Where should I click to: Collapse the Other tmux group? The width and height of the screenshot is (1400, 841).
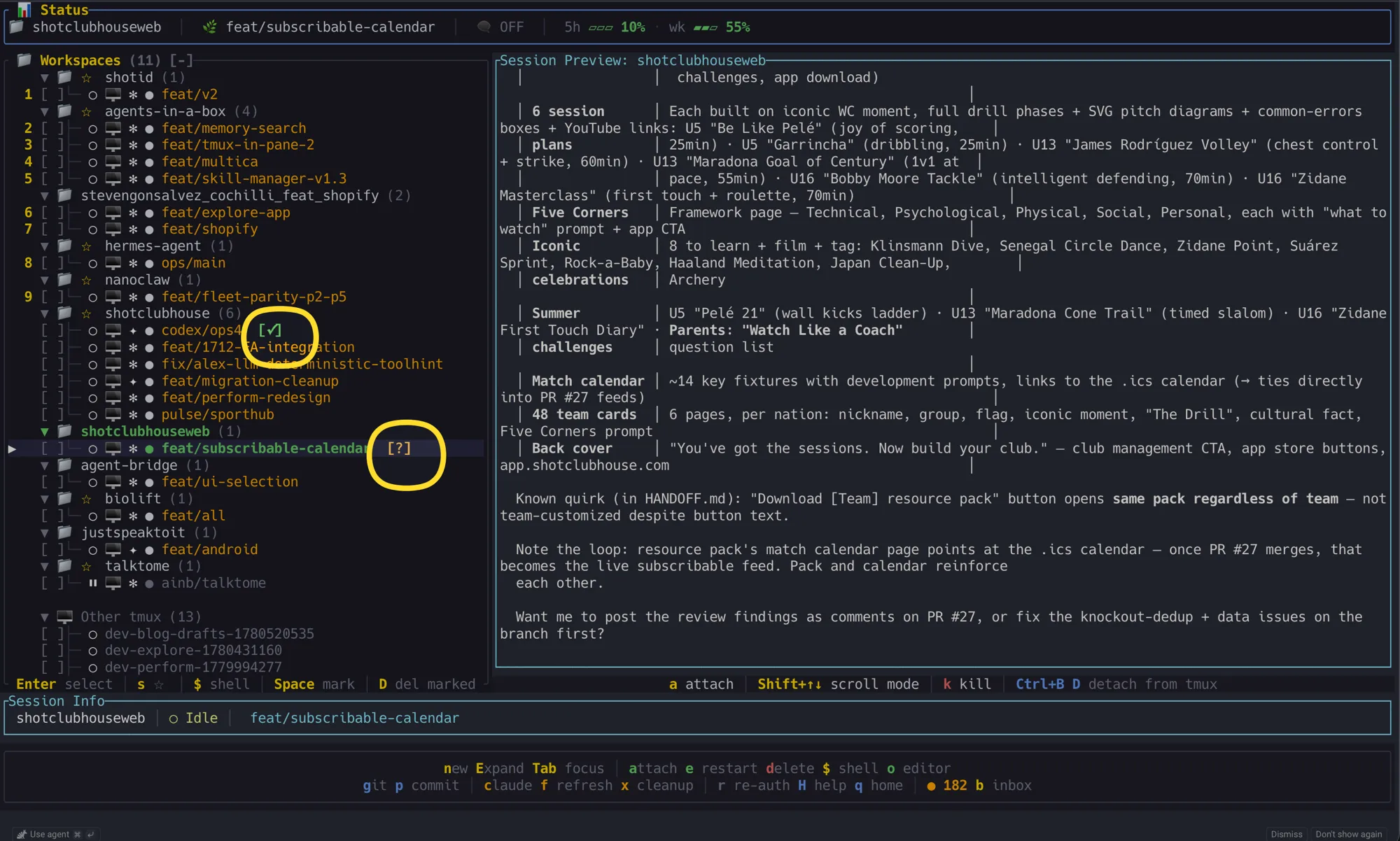45,617
